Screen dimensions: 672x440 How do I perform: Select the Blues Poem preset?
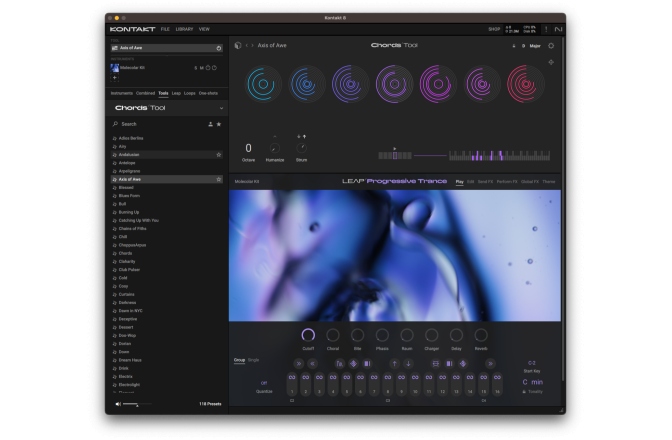[x=129, y=196]
